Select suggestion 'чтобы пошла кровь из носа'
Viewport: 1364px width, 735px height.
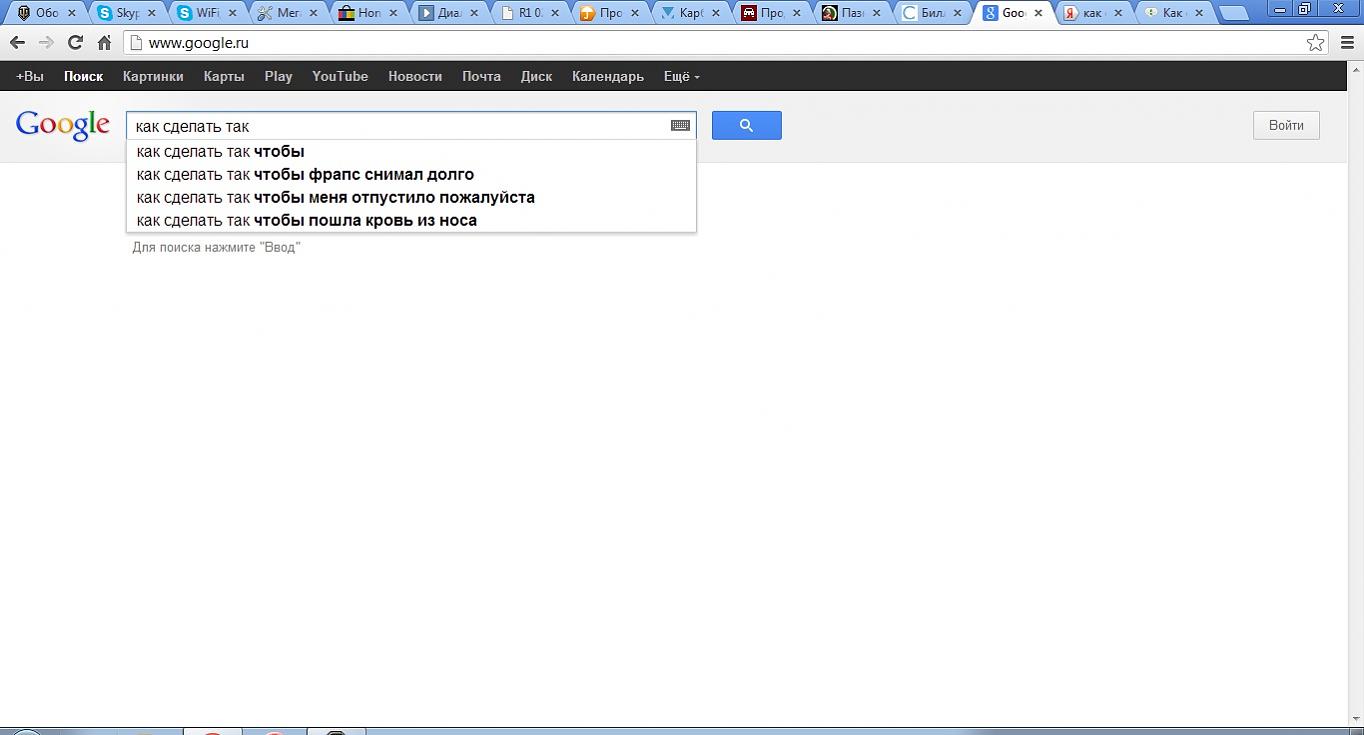tap(411, 221)
